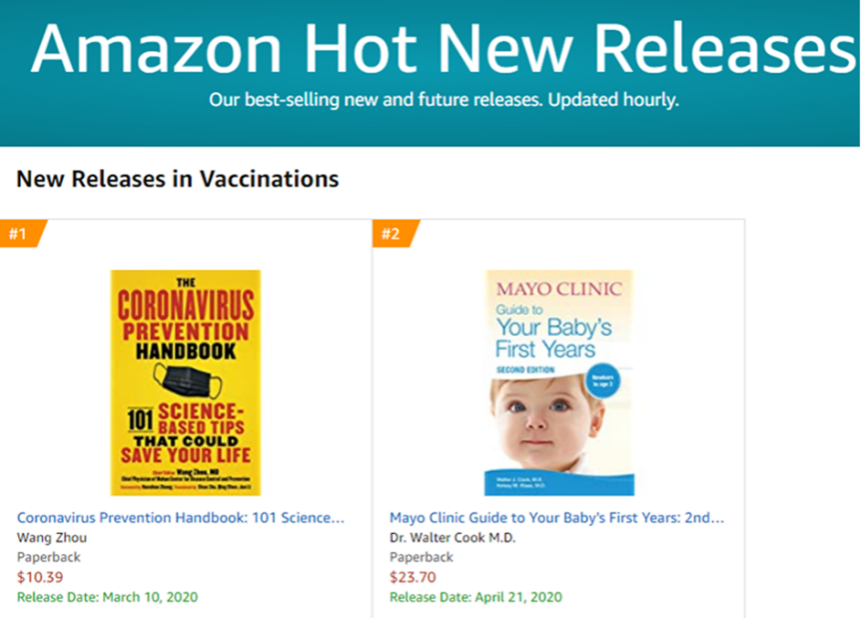Screen dimensions: 861x618
Task: Click the #1 orange rank badge
Action: pos(18,234)
